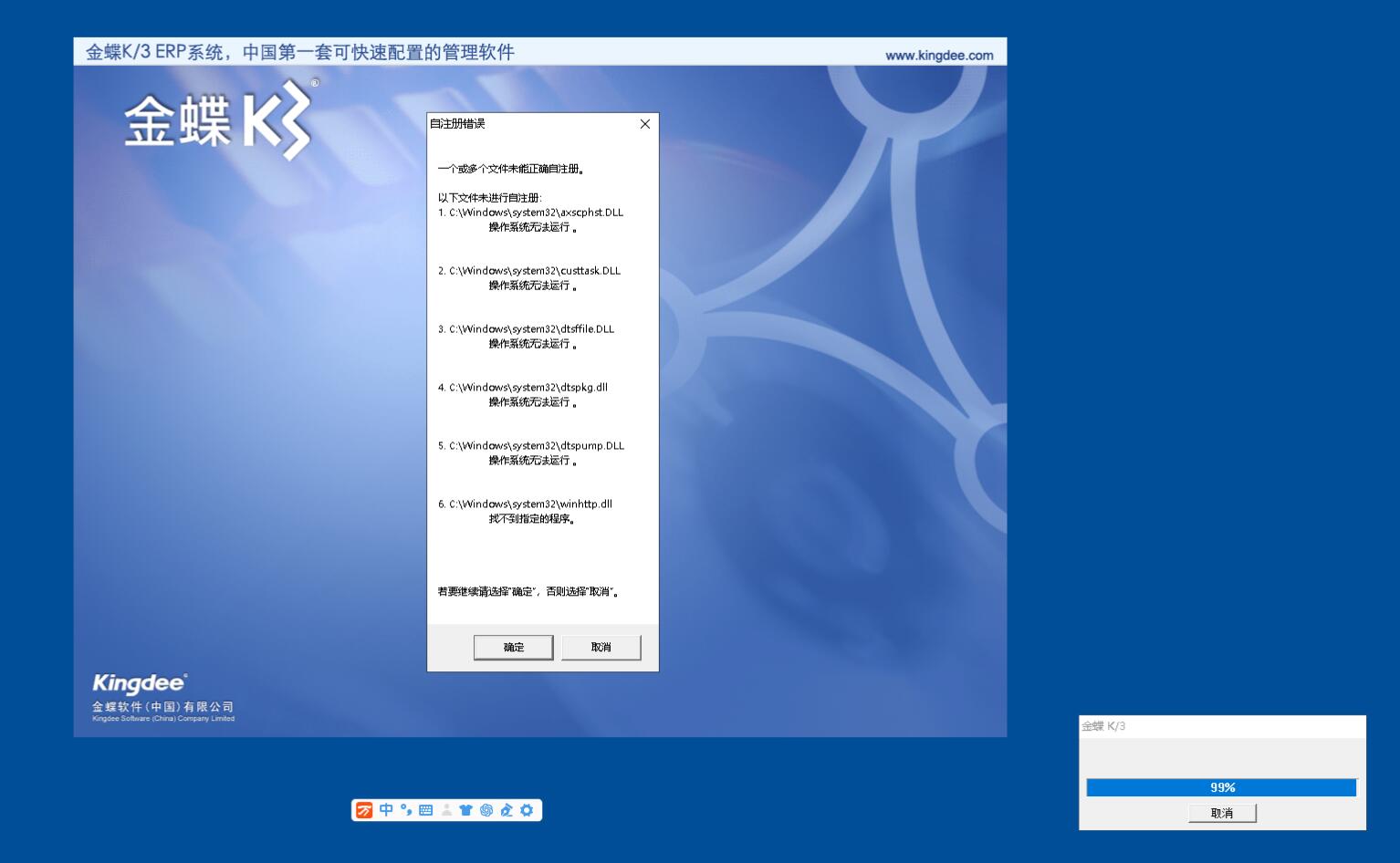Select the winhttp.dll file path line
The image size is (1400, 863).
coord(525,504)
